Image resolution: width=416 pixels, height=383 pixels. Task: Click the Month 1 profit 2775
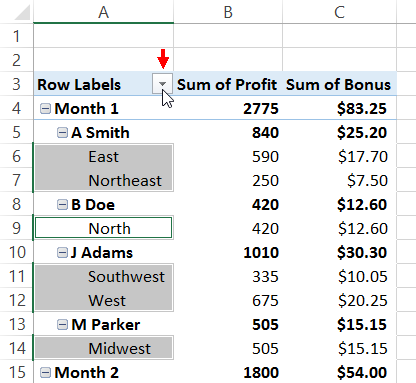click(261, 109)
